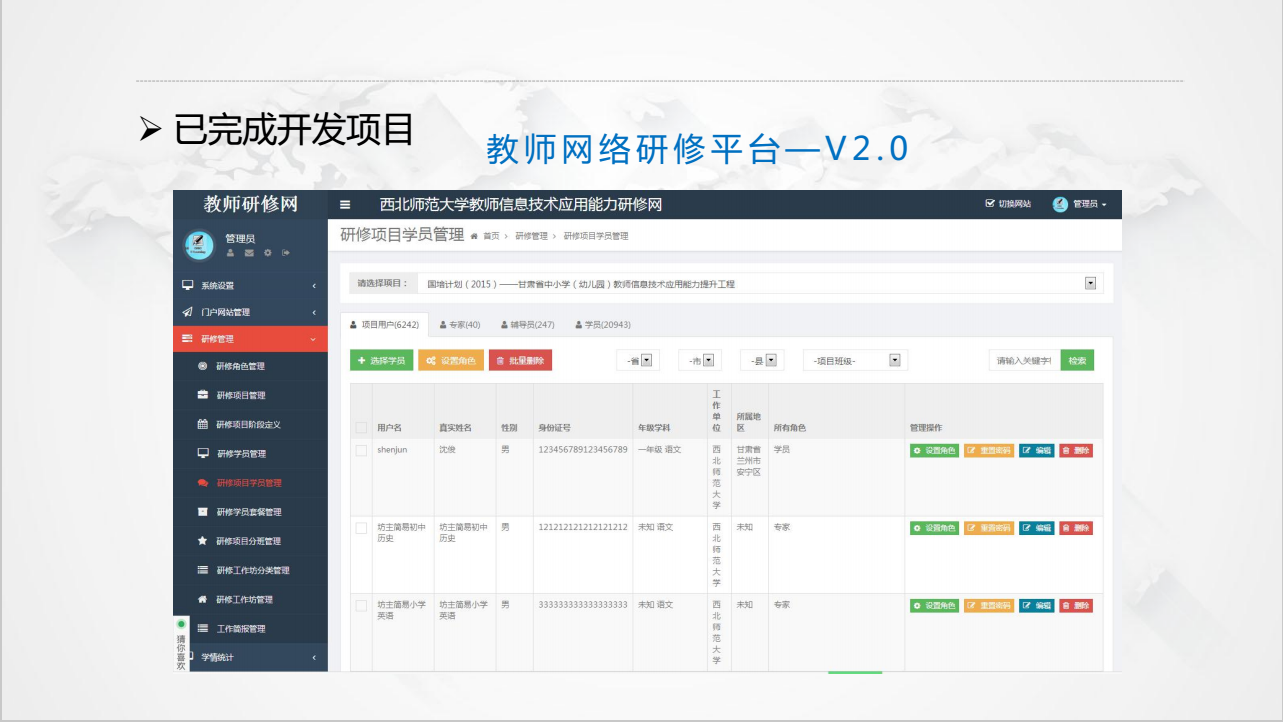This screenshot has width=1283, height=722.
Task: Click the icon beside 研修学员套餐管理
Action: [203, 511]
